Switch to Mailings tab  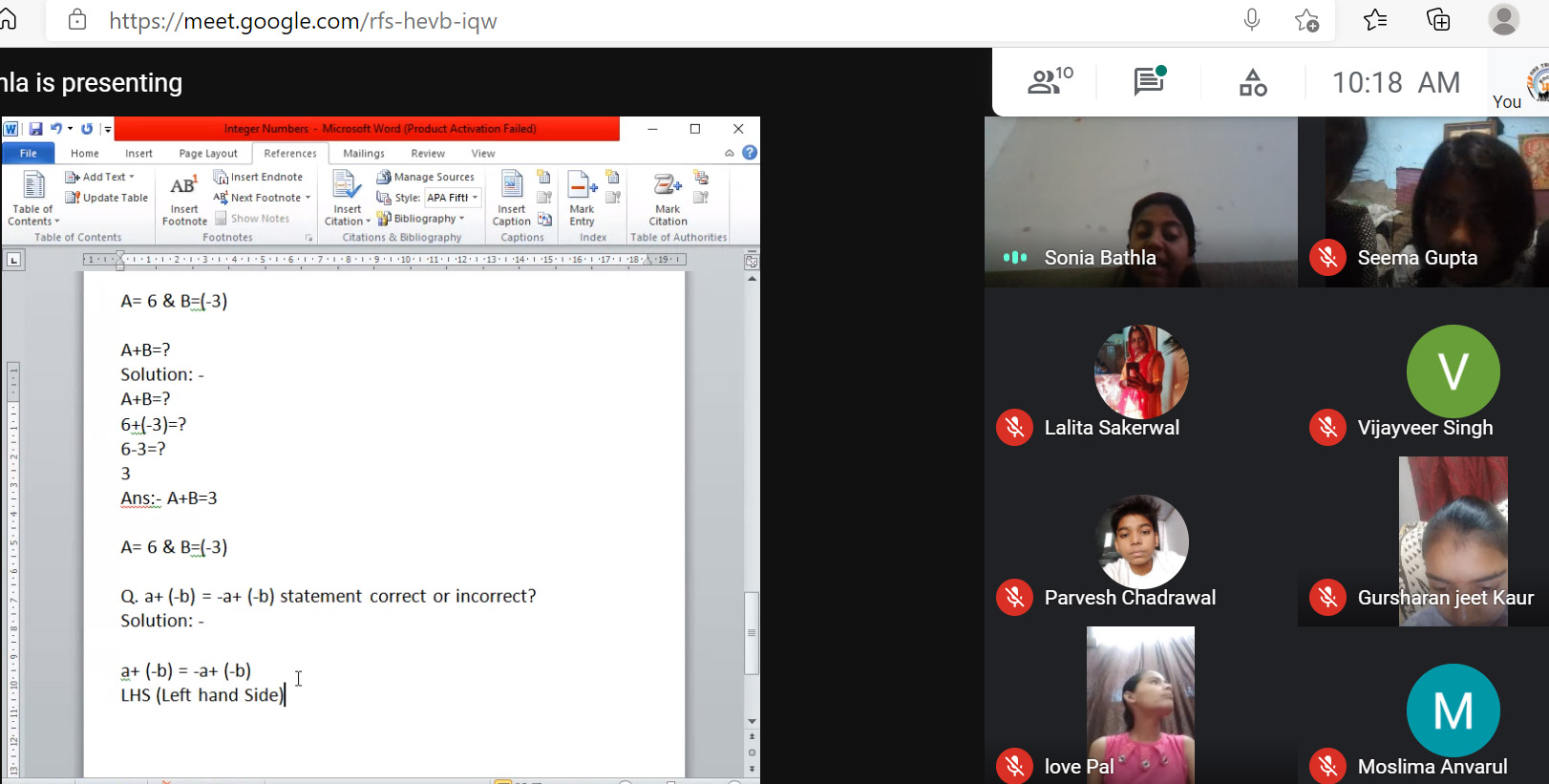point(364,153)
